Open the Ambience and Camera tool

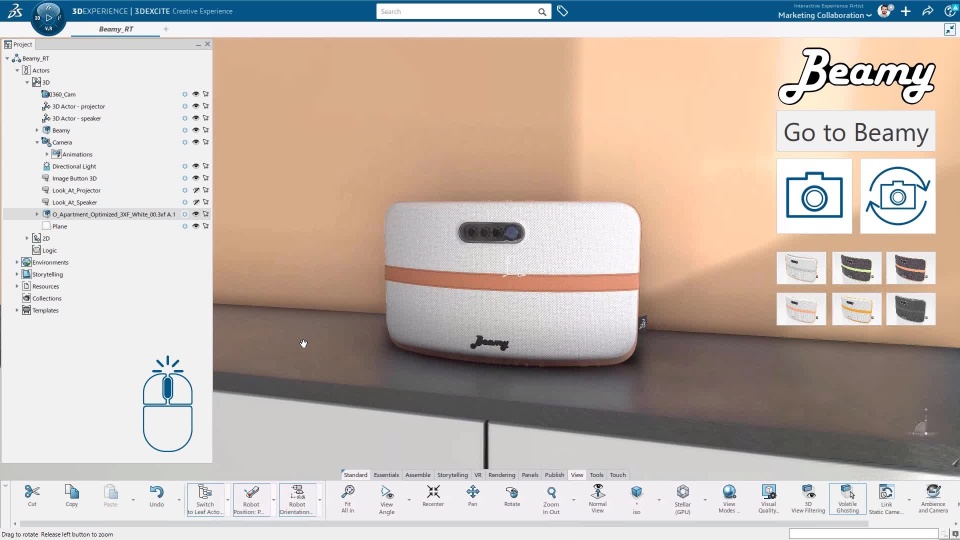tap(932, 496)
